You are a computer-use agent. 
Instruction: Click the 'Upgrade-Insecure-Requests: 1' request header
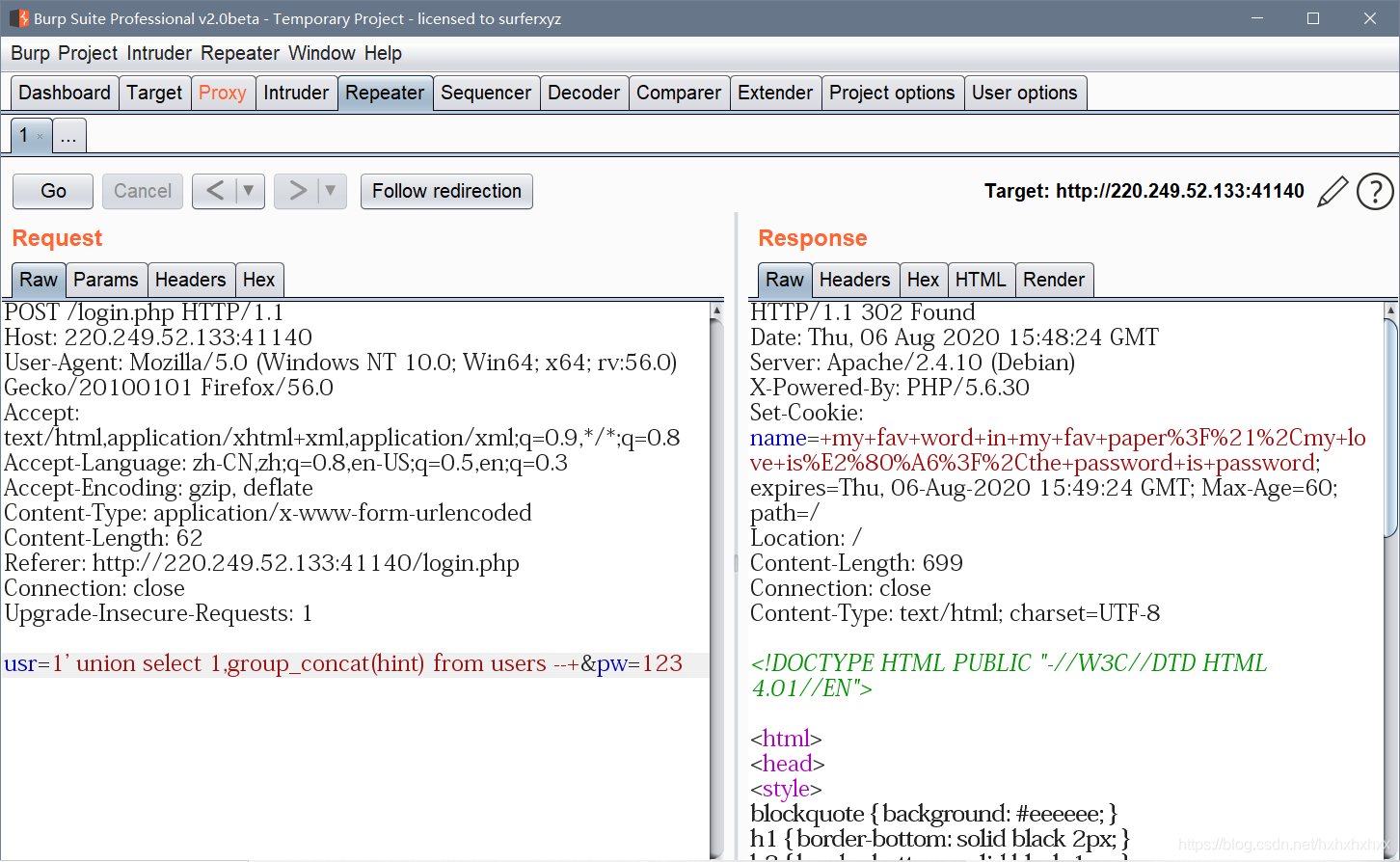(x=158, y=613)
